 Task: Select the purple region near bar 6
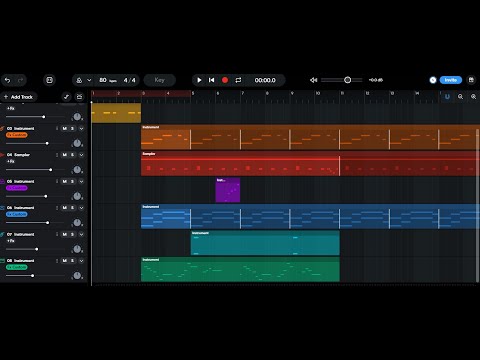tap(228, 190)
